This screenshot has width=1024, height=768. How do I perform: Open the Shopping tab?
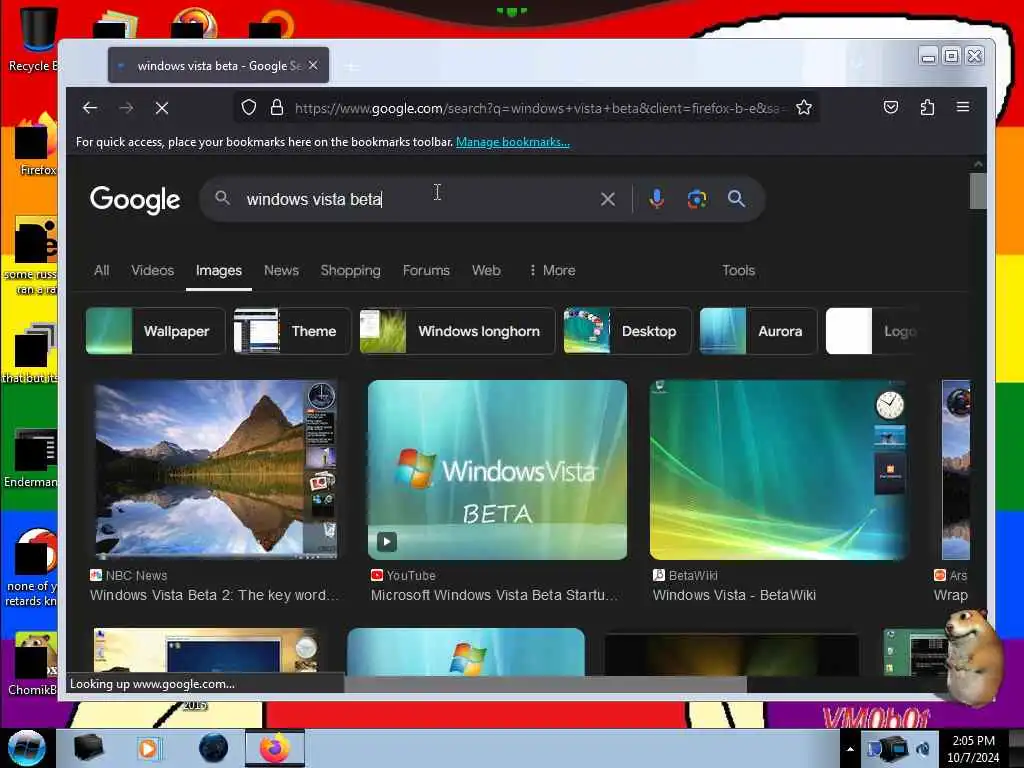point(350,270)
